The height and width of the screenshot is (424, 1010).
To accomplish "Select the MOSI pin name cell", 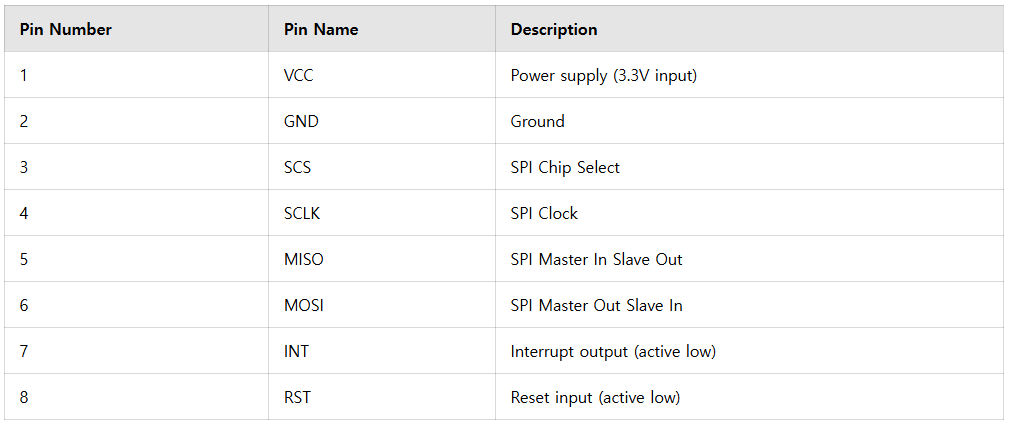I will (x=304, y=306).
